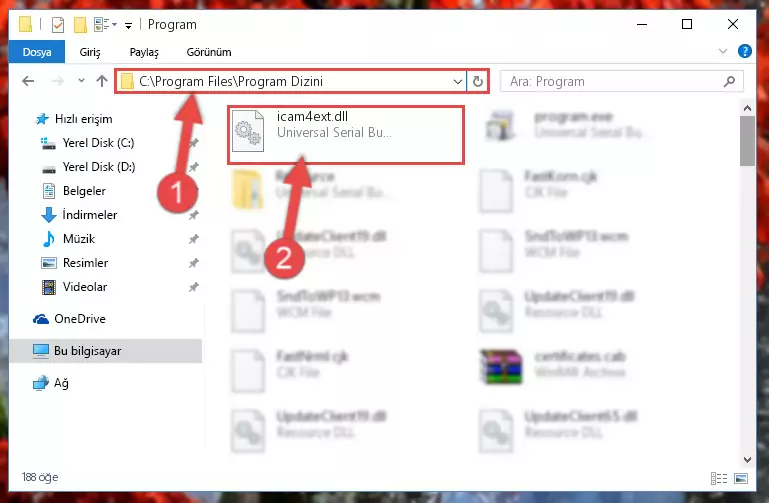This screenshot has width=769, height=503.
Task: Click the vertical scrollbar down arrow
Action: [x=747, y=460]
